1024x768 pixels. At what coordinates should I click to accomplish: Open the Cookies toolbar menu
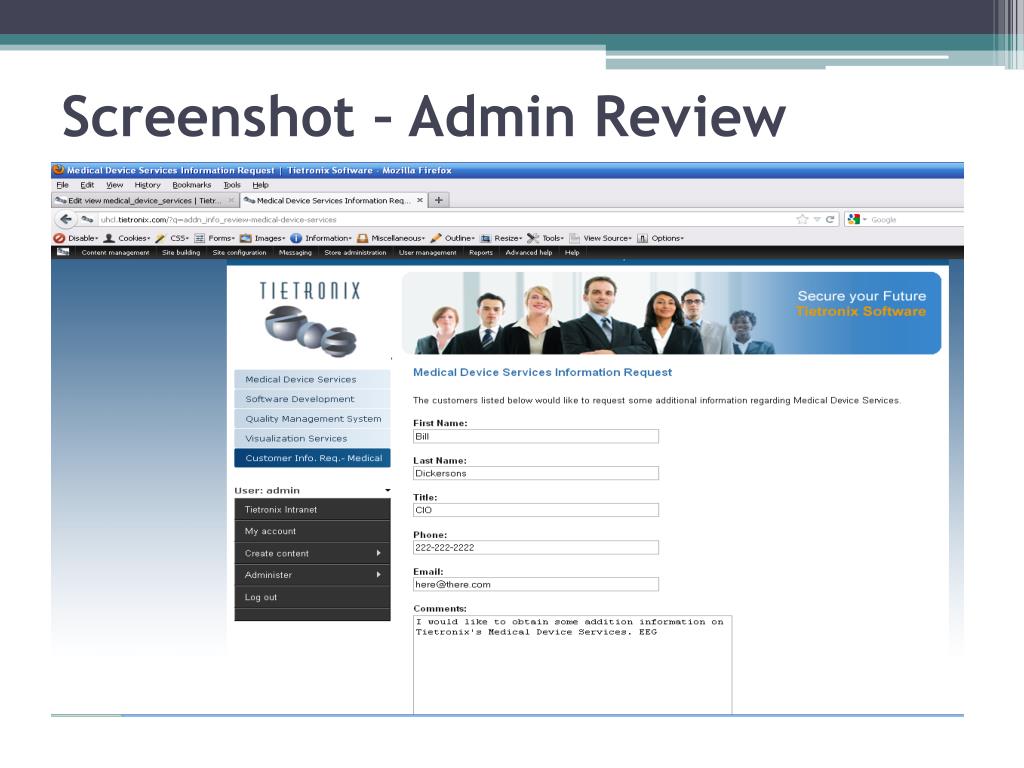pos(127,238)
